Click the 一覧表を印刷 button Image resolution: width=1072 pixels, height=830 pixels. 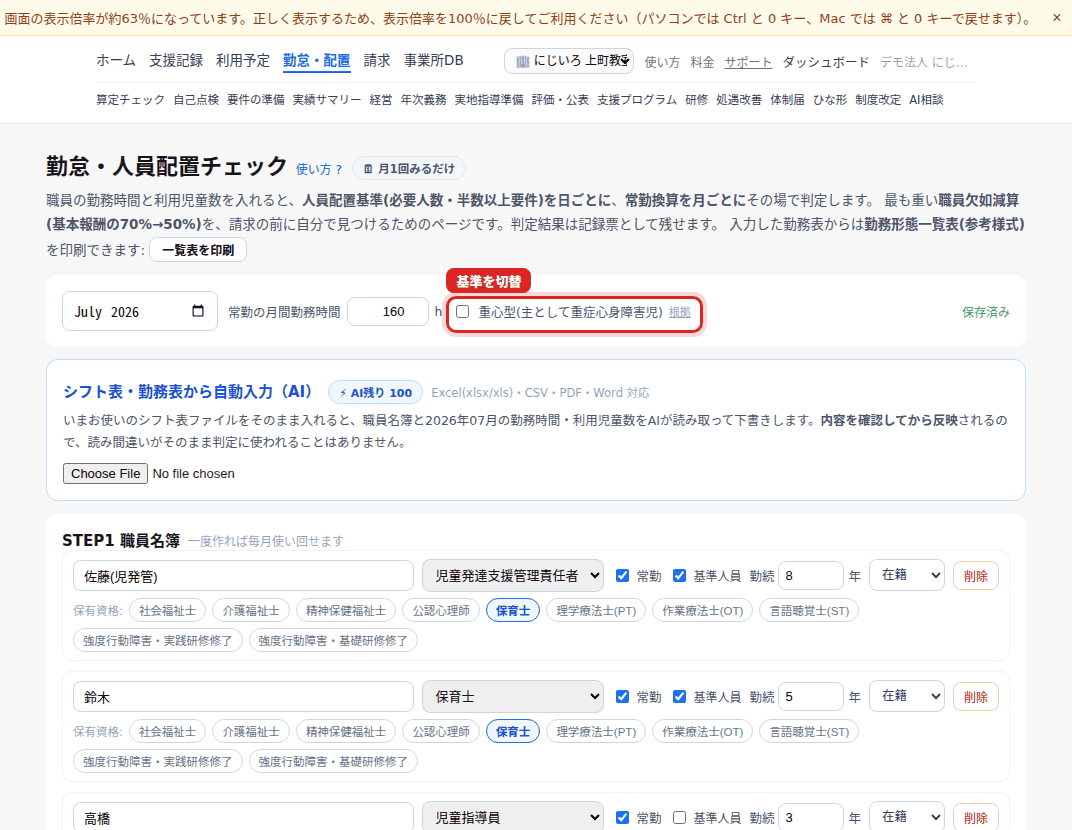tap(198, 250)
